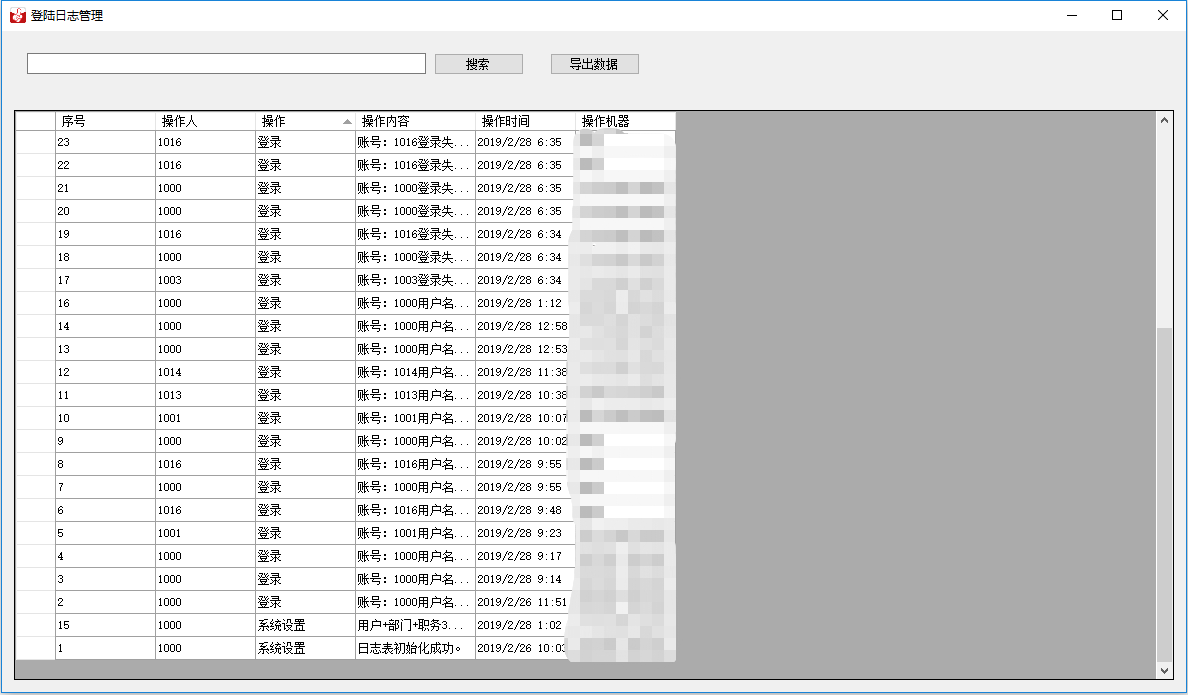Sort by the 操作时间 column header
Screen dimensions: 1188x695
click(525, 121)
